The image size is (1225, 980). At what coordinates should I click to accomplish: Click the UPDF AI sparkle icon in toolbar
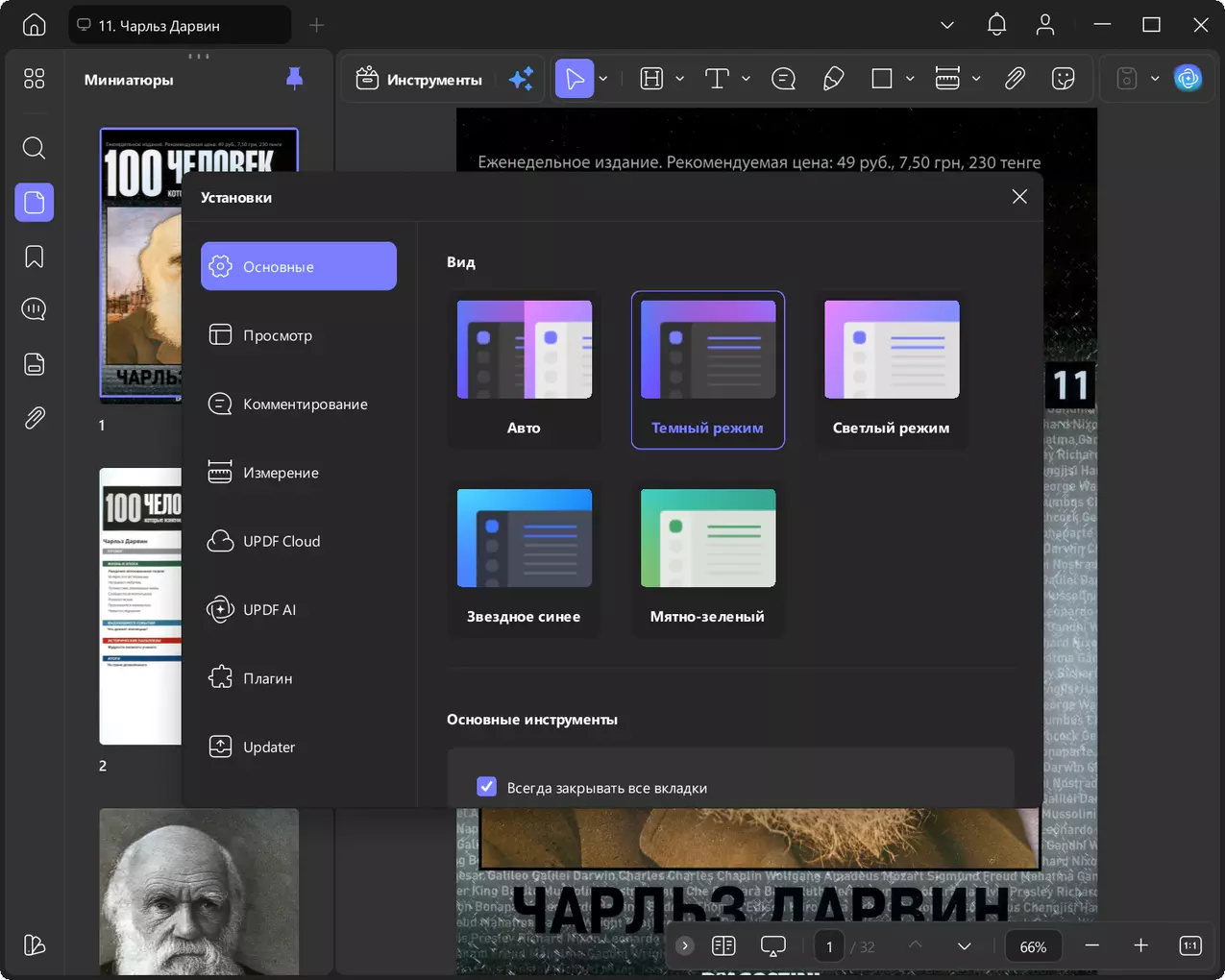(521, 79)
